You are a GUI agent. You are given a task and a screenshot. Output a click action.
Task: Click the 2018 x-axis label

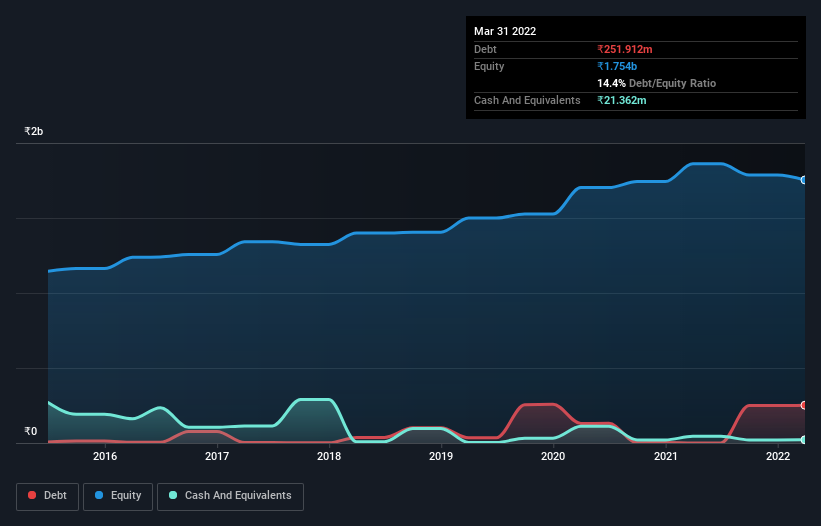(329, 456)
